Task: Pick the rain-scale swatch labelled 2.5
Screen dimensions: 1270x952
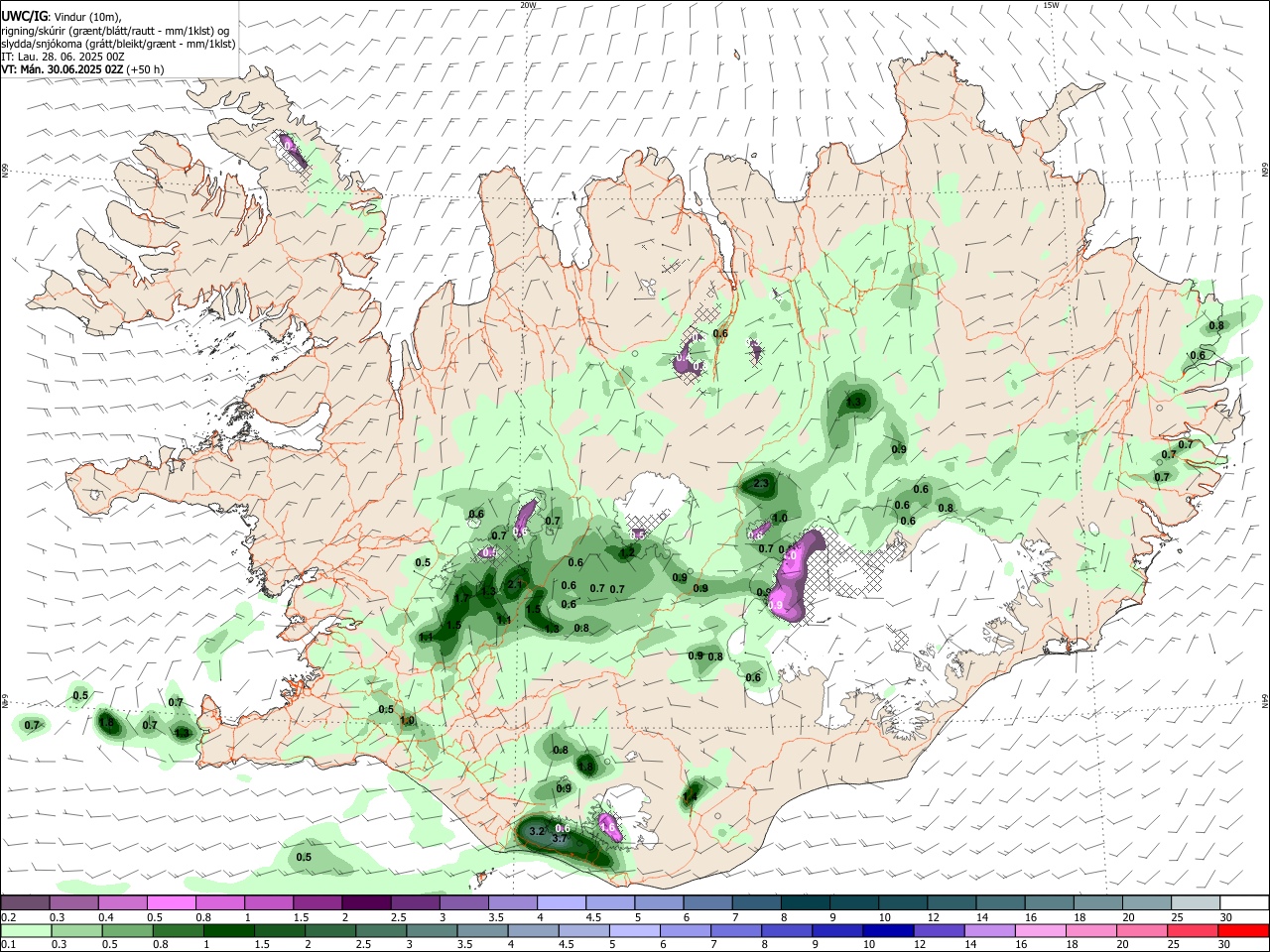Action: (x=380, y=930)
